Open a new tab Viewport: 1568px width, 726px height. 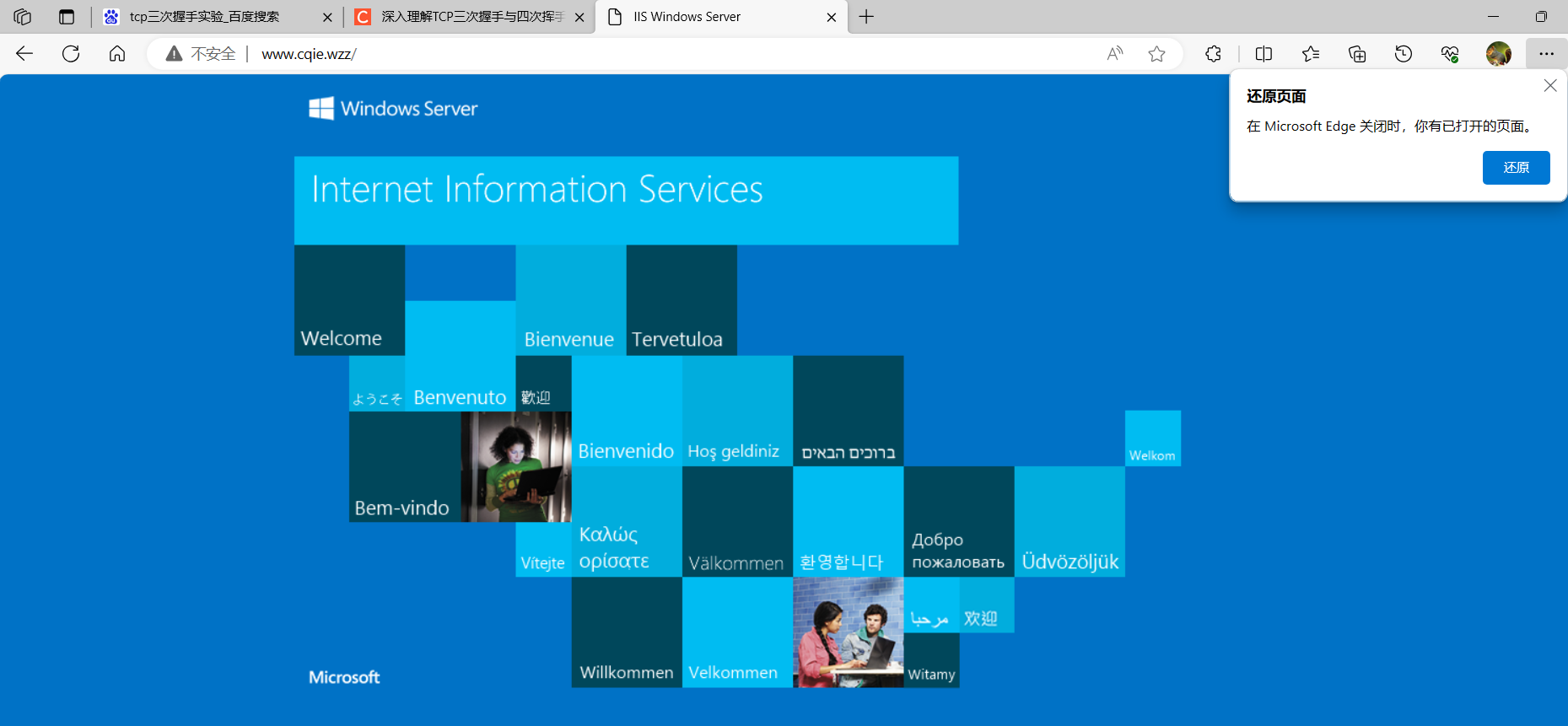tap(866, 17)
